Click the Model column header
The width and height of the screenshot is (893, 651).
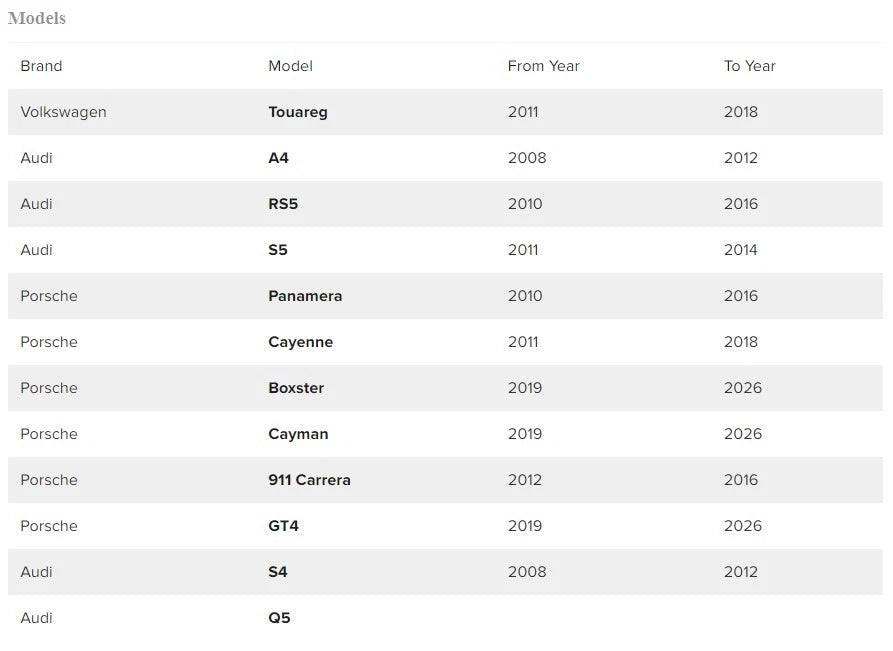(x=290, y=66)
